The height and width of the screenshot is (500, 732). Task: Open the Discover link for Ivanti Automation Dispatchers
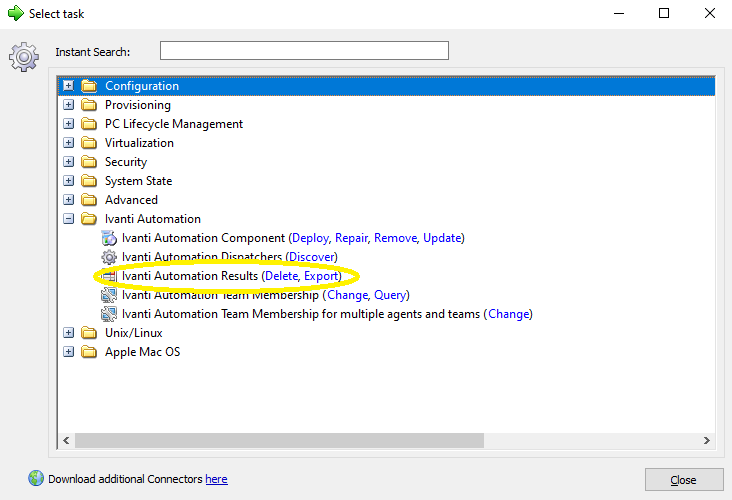(312, 257)
